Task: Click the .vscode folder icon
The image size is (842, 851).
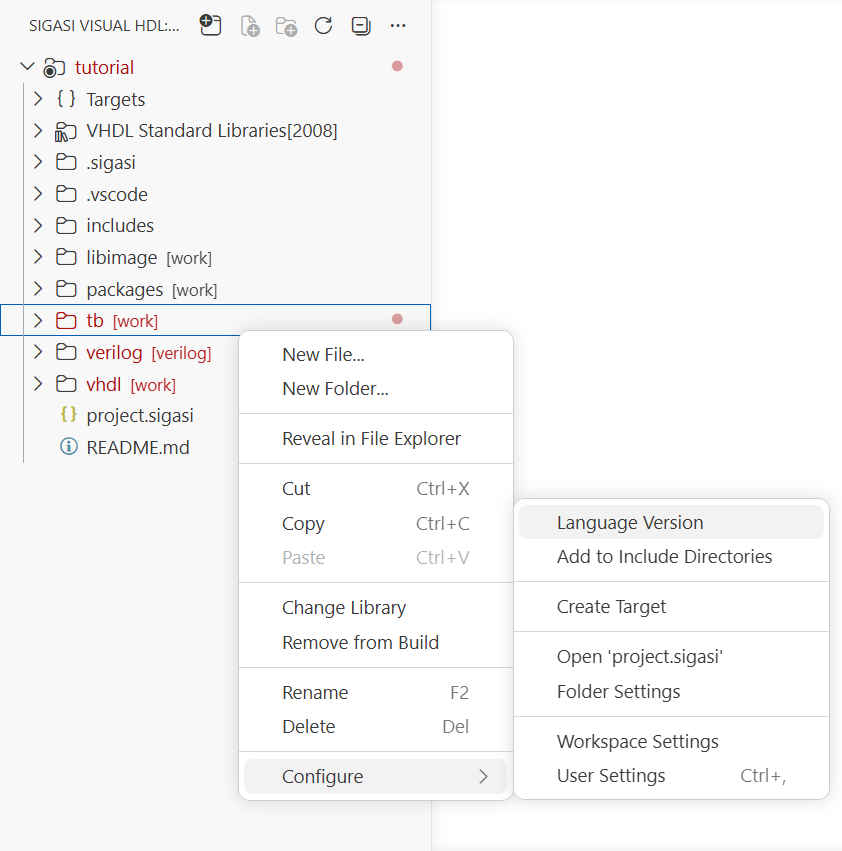Action: tap(66, 194)
